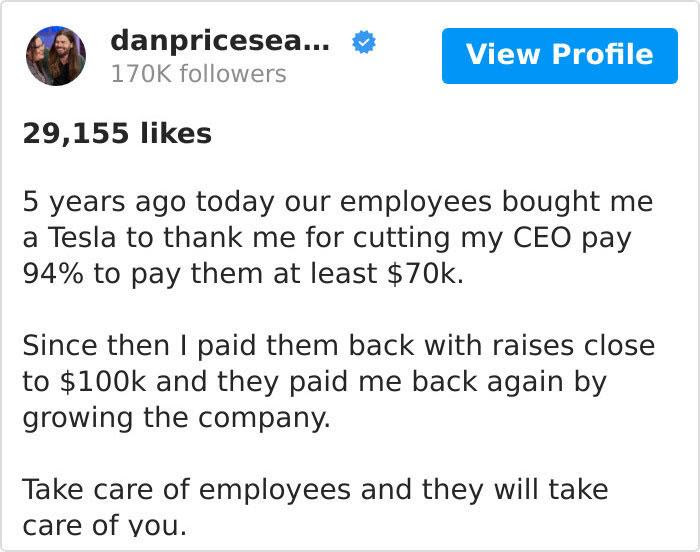The height and width of the screenshot is (552, 700).
Task: Open the 29,155 likes count
Action: (x=117, y=134)
